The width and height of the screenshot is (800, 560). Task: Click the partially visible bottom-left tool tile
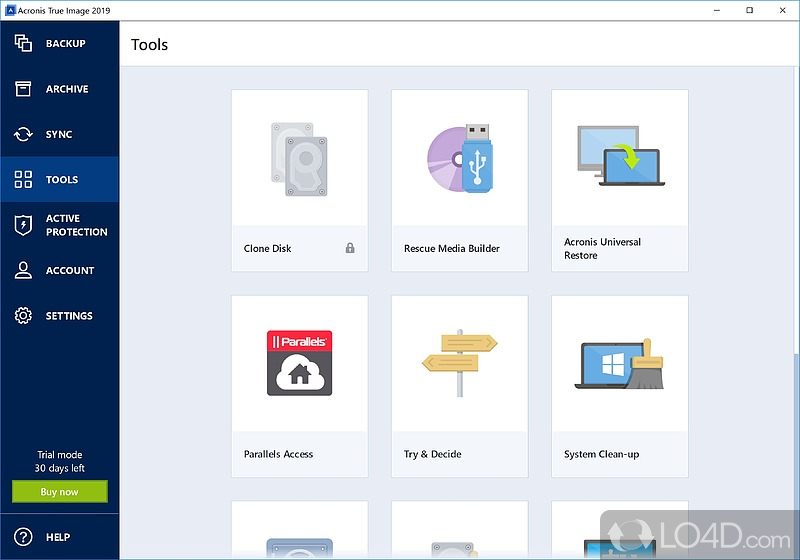pos(299,530)
